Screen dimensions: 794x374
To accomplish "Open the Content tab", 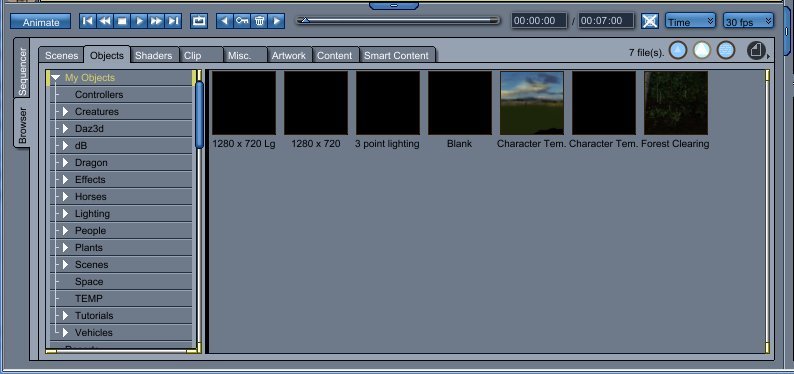I will pos(335,56).
